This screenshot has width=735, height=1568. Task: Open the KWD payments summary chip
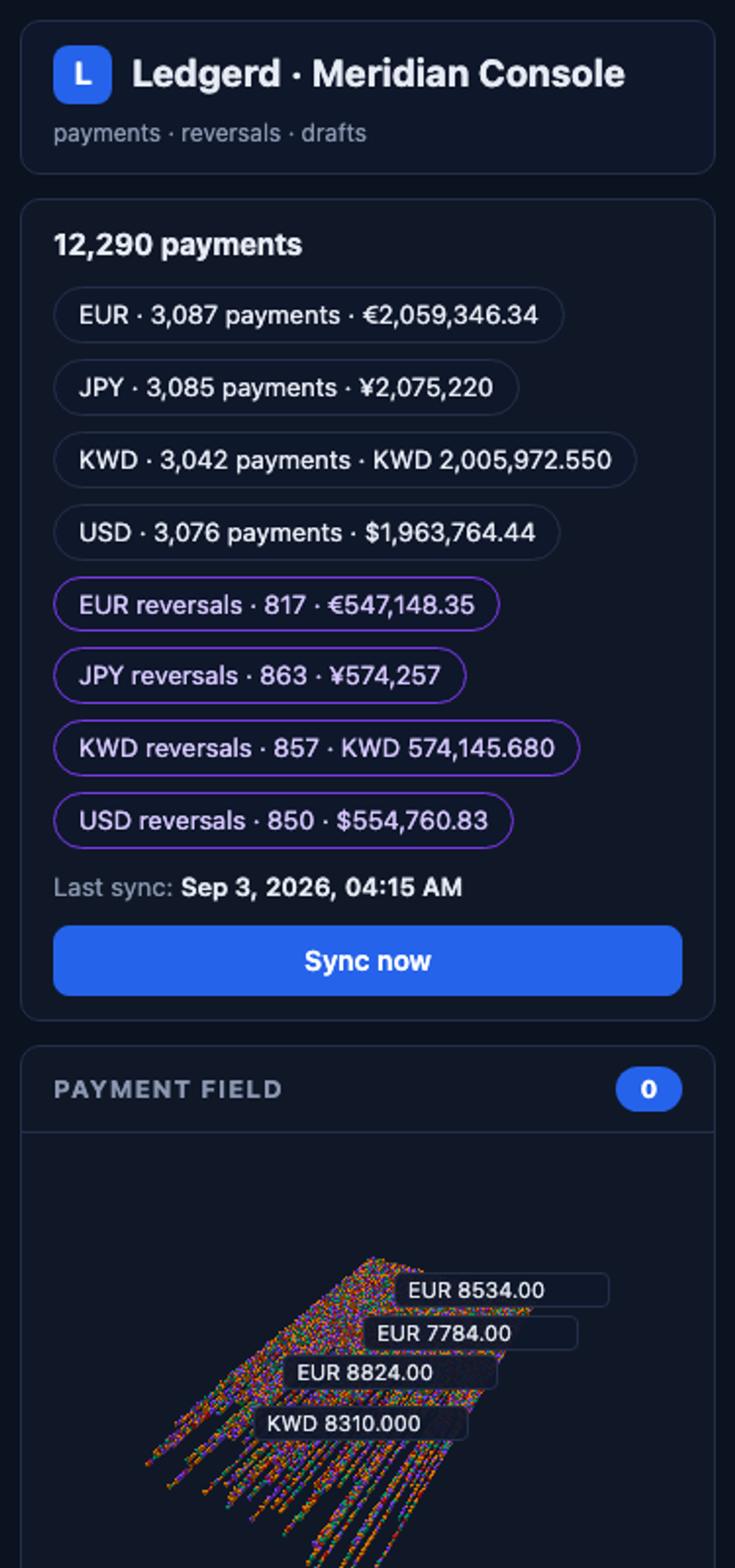[x=345, y=460]
